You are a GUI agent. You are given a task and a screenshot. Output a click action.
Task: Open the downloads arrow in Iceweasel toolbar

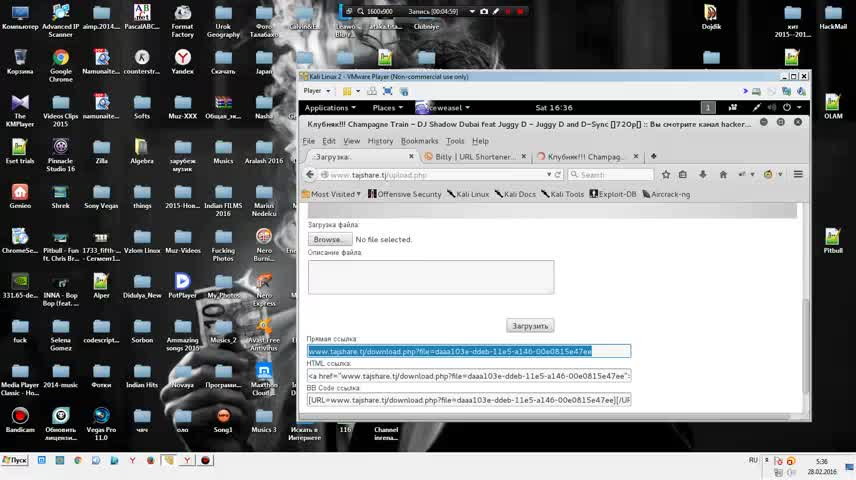703,174
